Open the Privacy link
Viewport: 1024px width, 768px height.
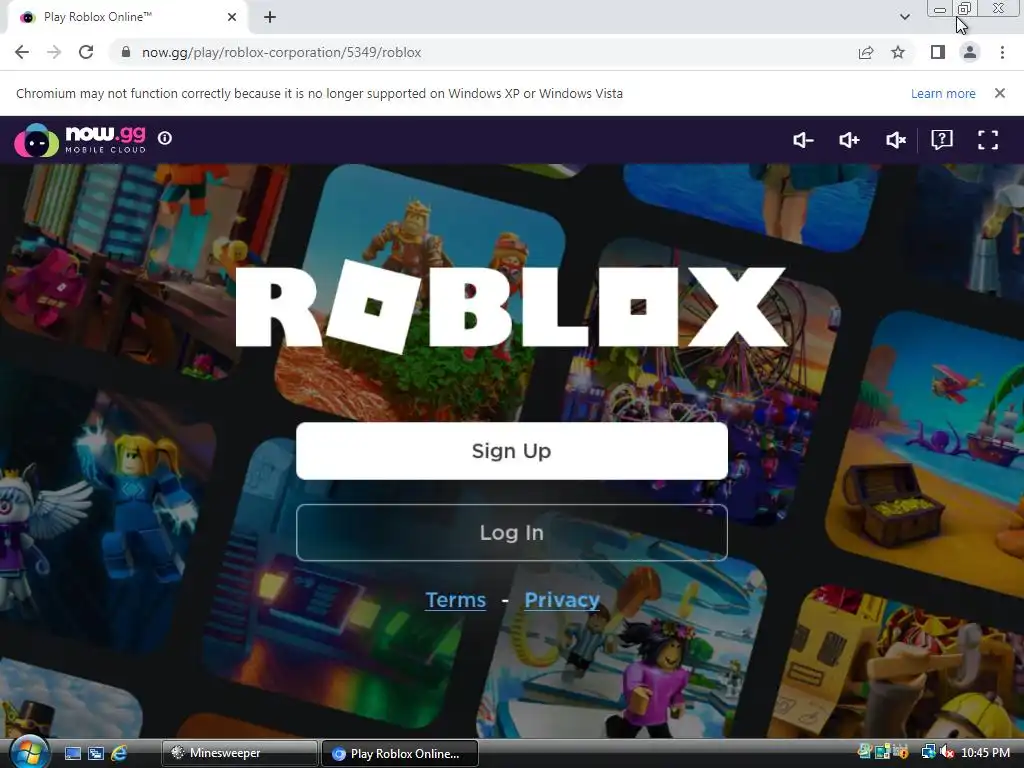pyautogui.click(x=562, y=600)
